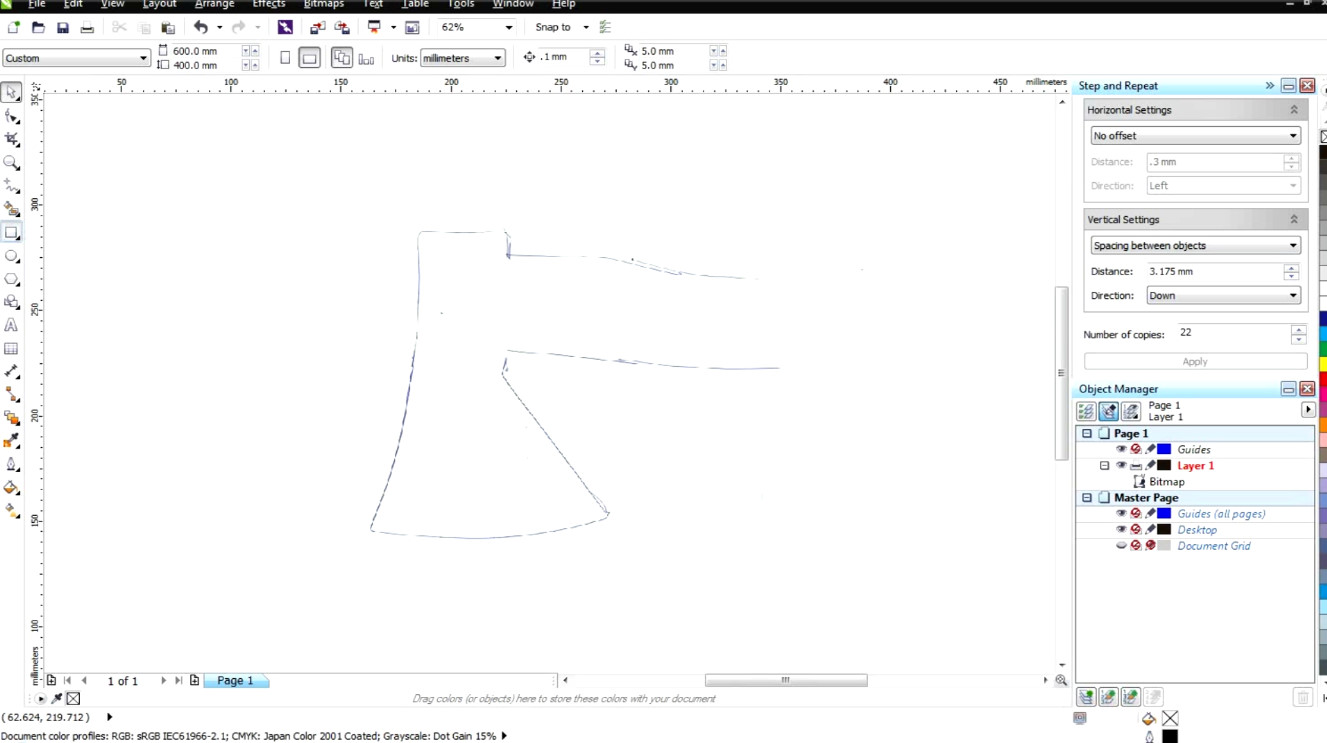Open a file with folder icon
The image size is (1327, 743).
(x=38, y=28)
